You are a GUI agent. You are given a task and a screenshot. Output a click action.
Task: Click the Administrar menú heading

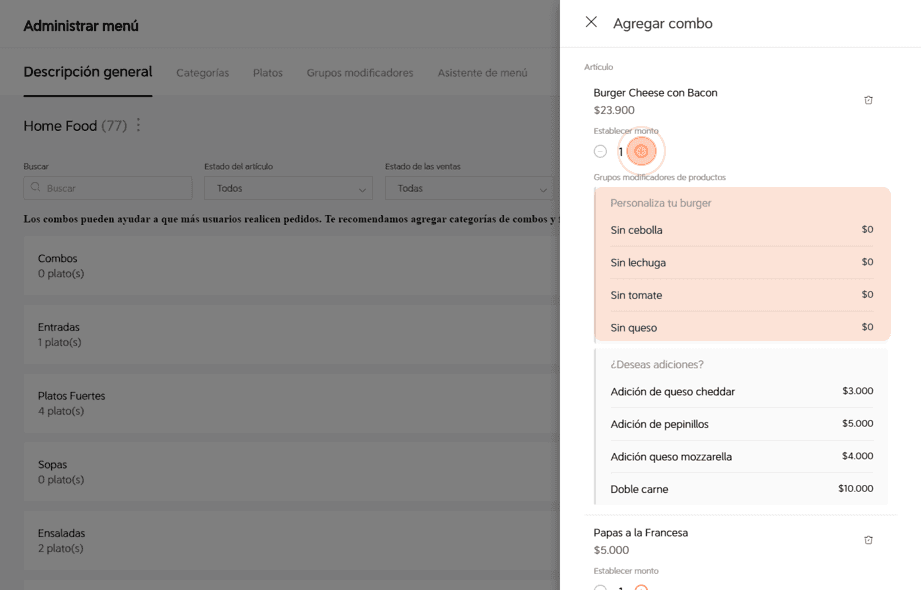[x=81, y=26]
